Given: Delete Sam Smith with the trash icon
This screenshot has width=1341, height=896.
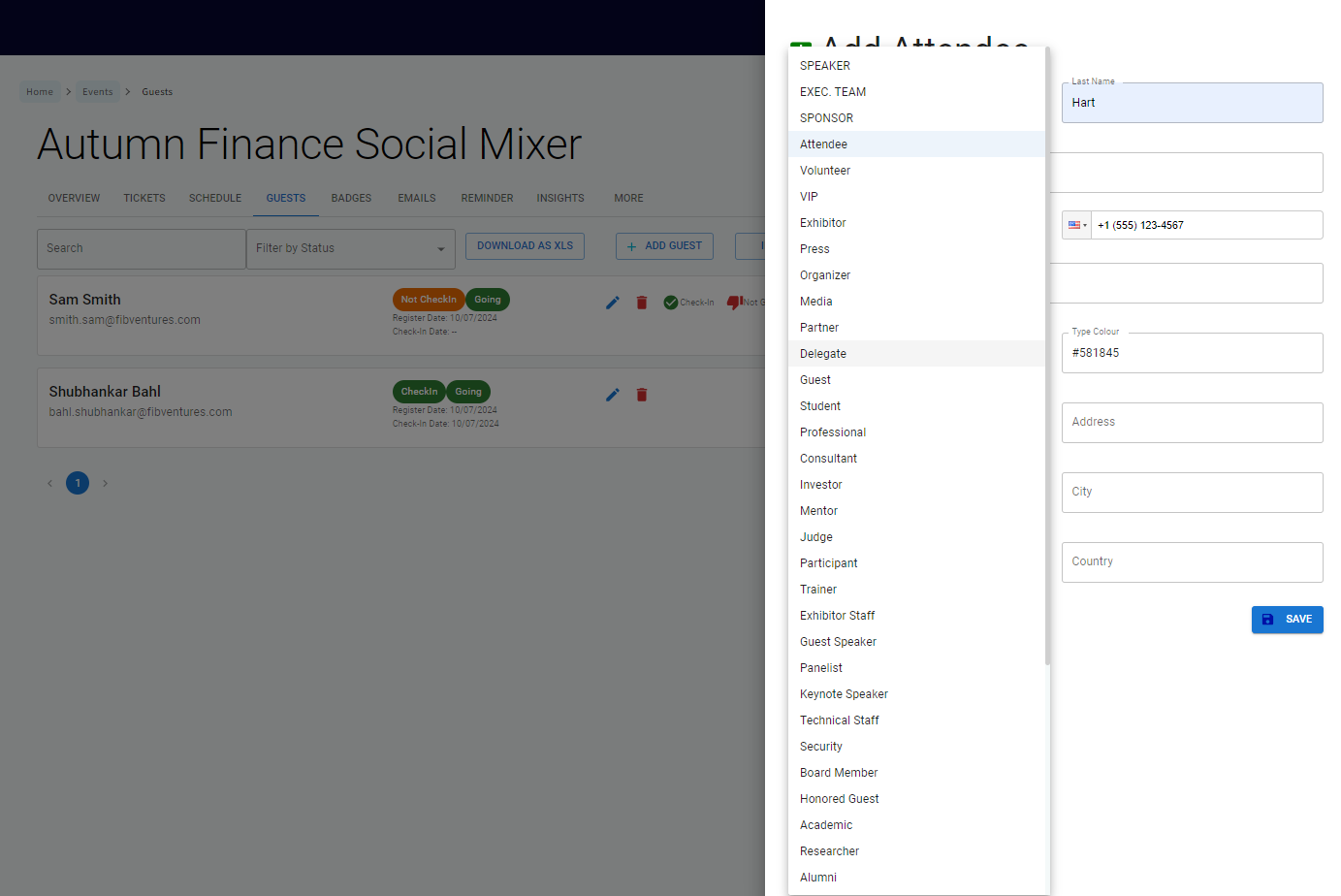Looking at the screenshot, I should click(641, 303).
